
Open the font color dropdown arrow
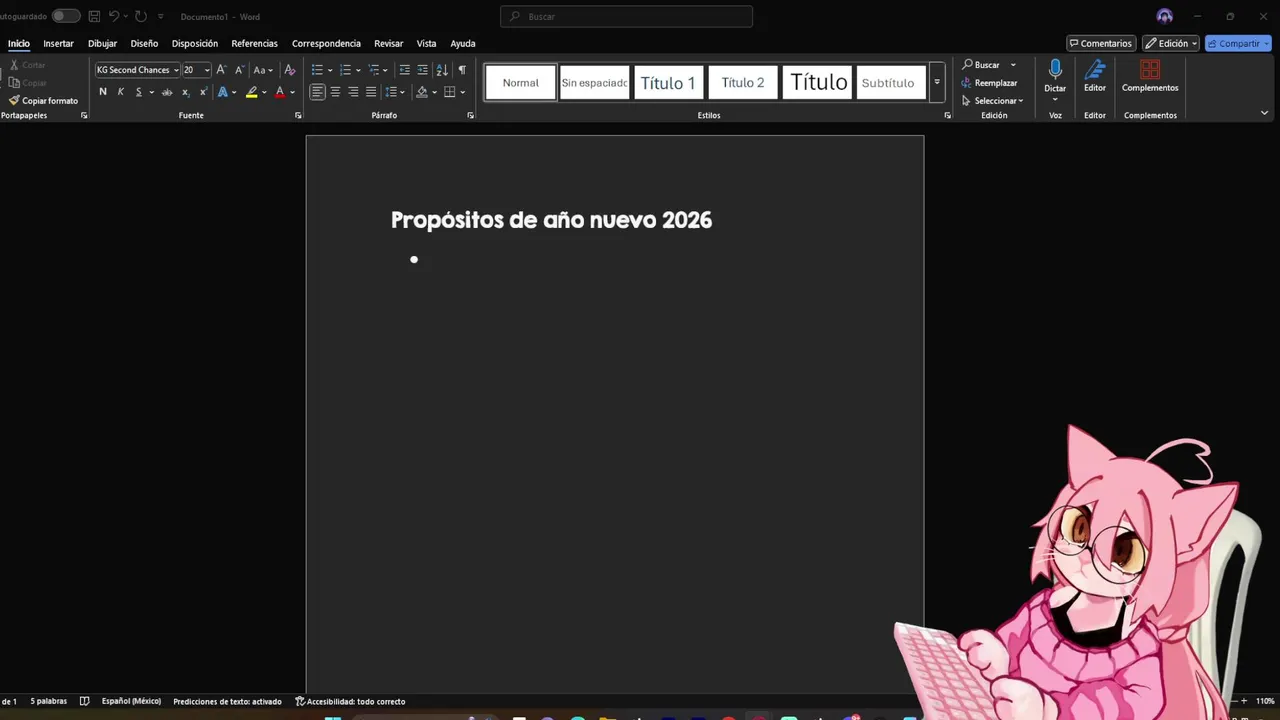click(x=292, y=92)
